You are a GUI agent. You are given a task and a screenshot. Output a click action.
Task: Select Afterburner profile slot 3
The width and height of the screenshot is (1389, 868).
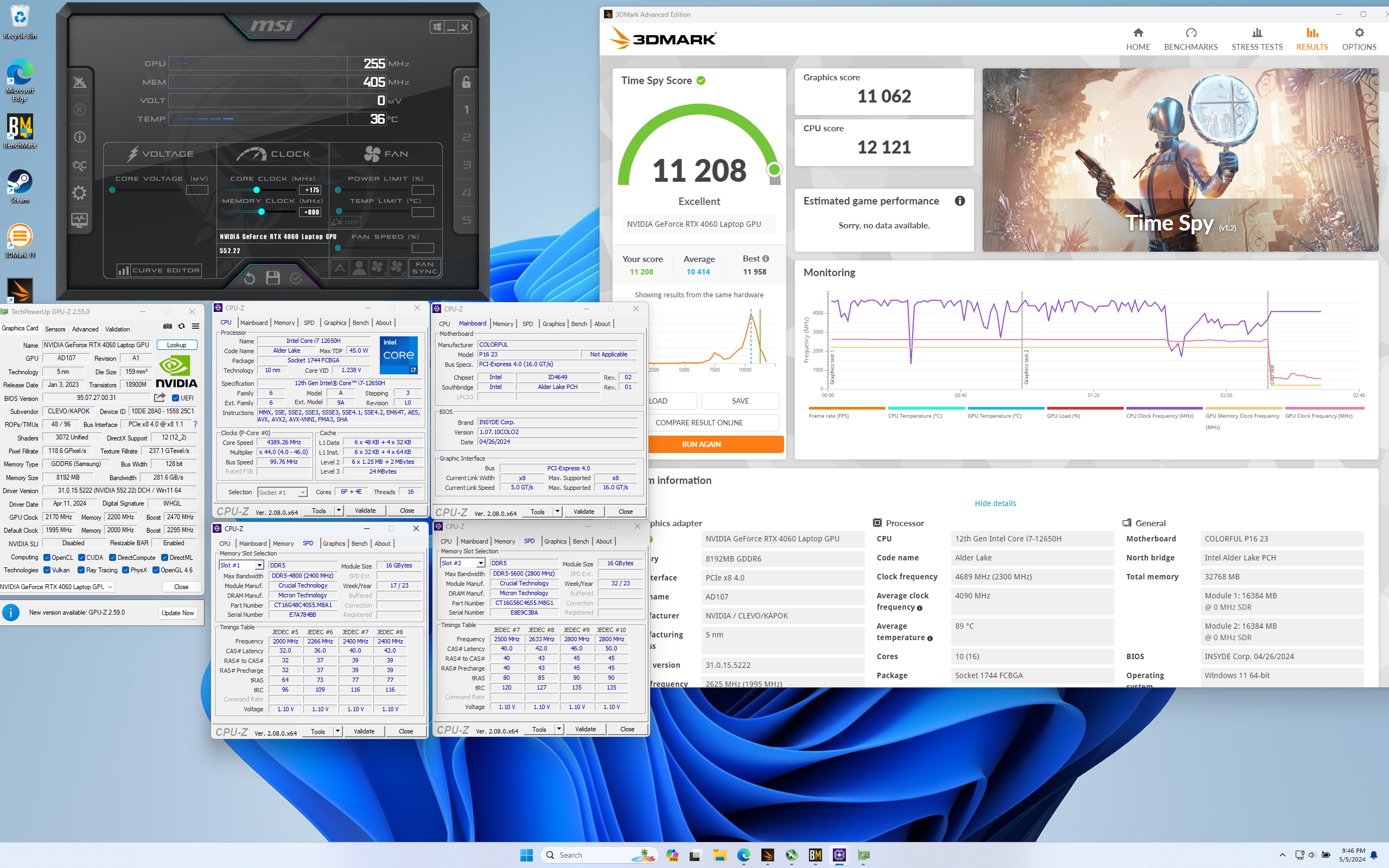[466, 165]
